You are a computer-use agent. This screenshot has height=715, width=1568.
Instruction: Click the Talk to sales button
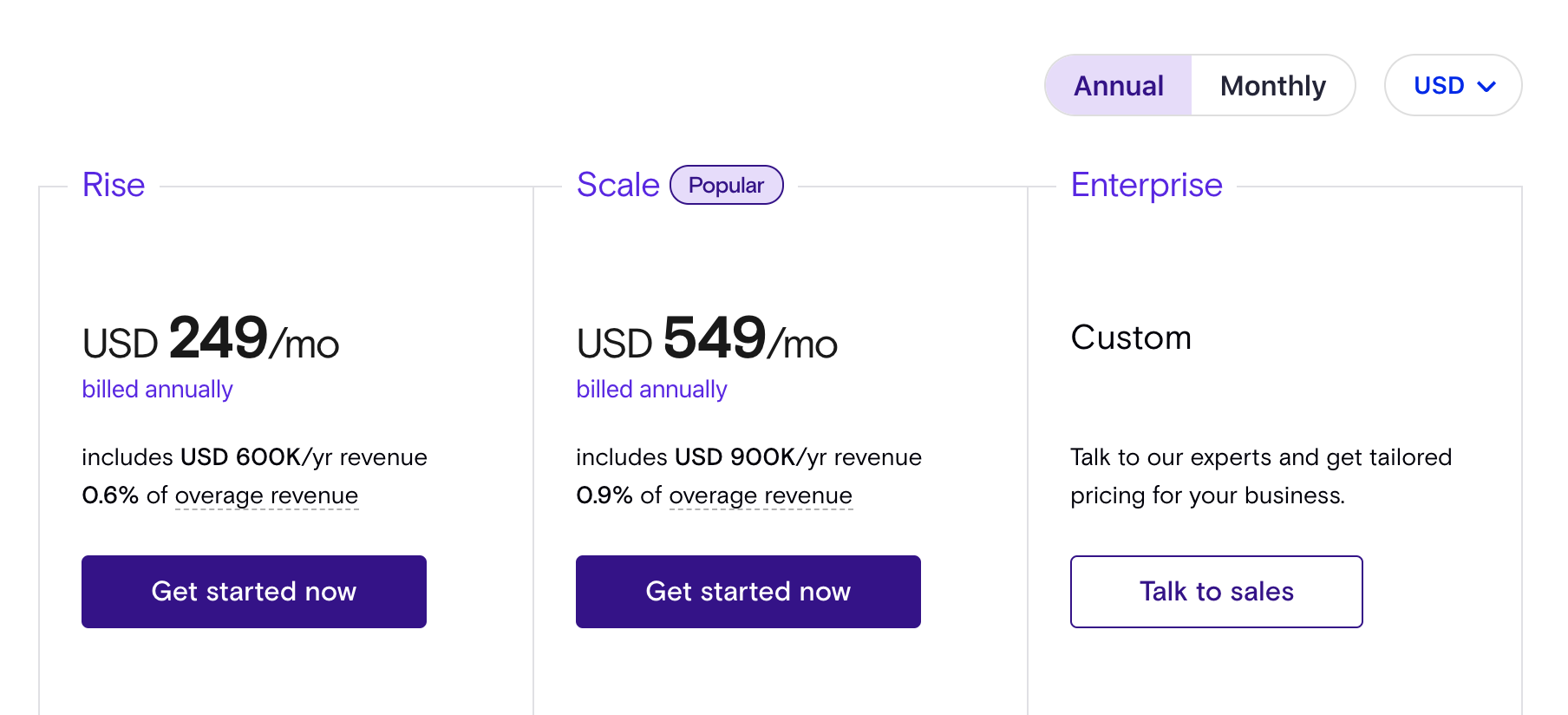(x=1216, y=591)
